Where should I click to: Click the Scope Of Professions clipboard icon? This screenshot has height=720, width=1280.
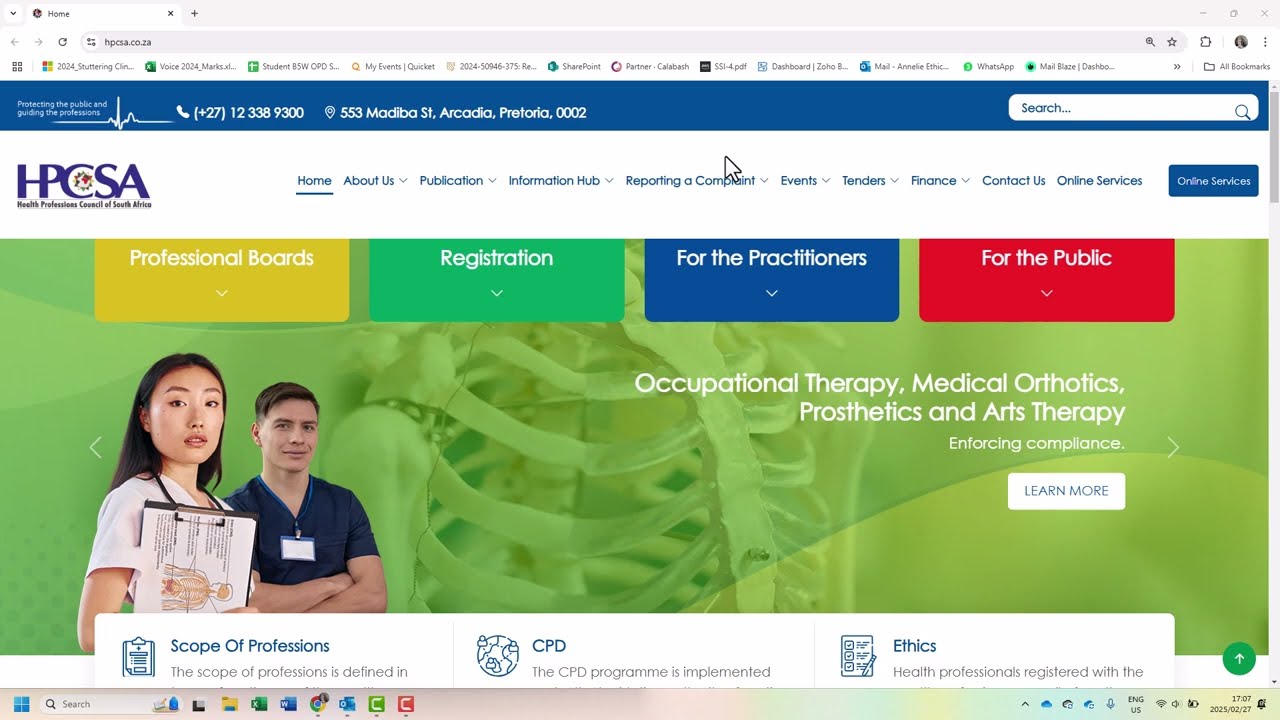click(x=138, y=657)
